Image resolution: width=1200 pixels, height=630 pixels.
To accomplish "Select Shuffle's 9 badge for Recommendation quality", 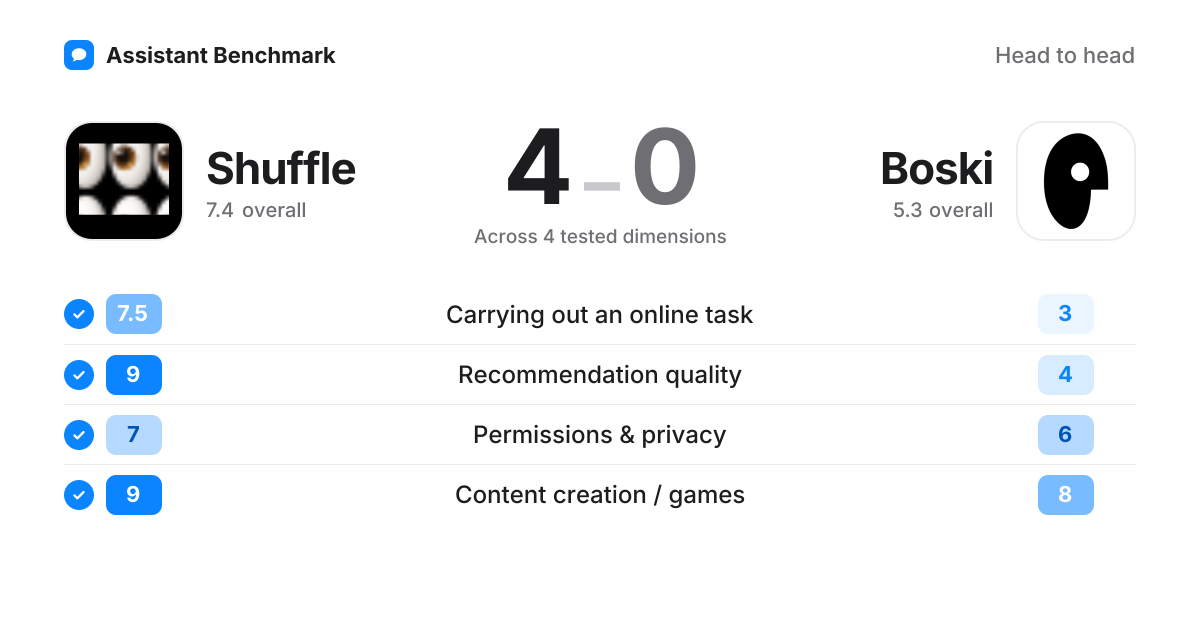I will point(134,375).
